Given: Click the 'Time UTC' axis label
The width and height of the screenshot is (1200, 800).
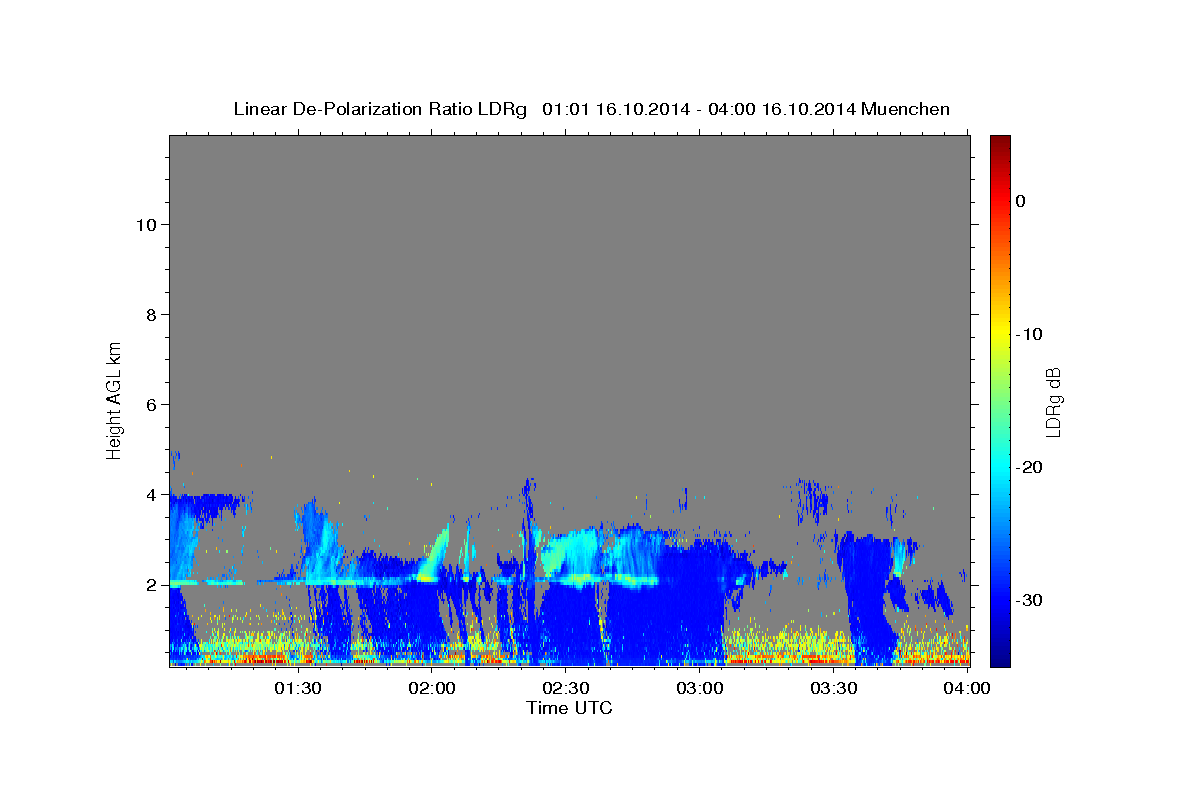Looking at the screenshot, I should (x=569, y=708).
